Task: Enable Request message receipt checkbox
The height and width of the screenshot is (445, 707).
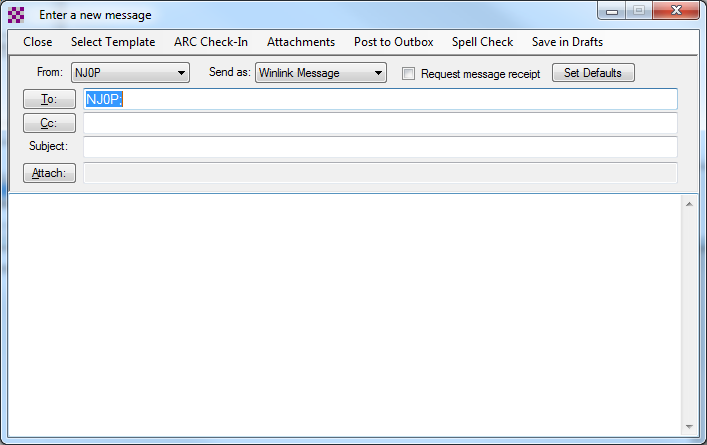Action: click(x=408, y=74)
